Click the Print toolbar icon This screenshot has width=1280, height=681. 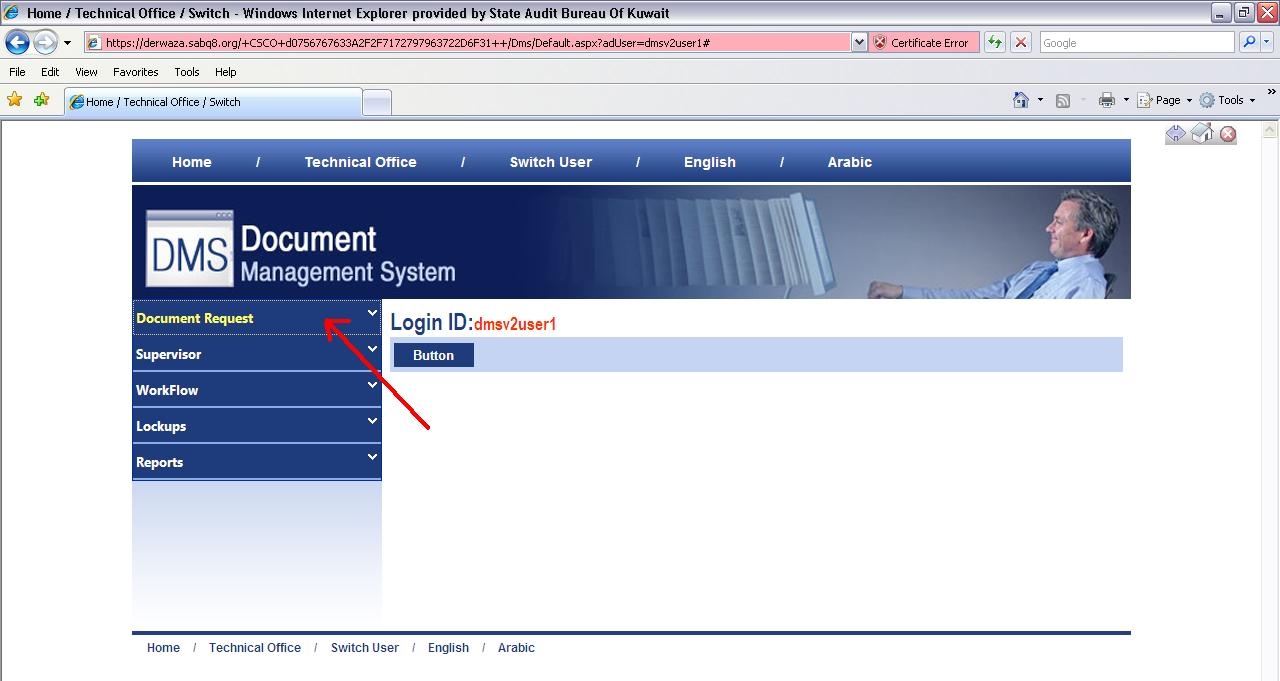tap(1106, 100)
